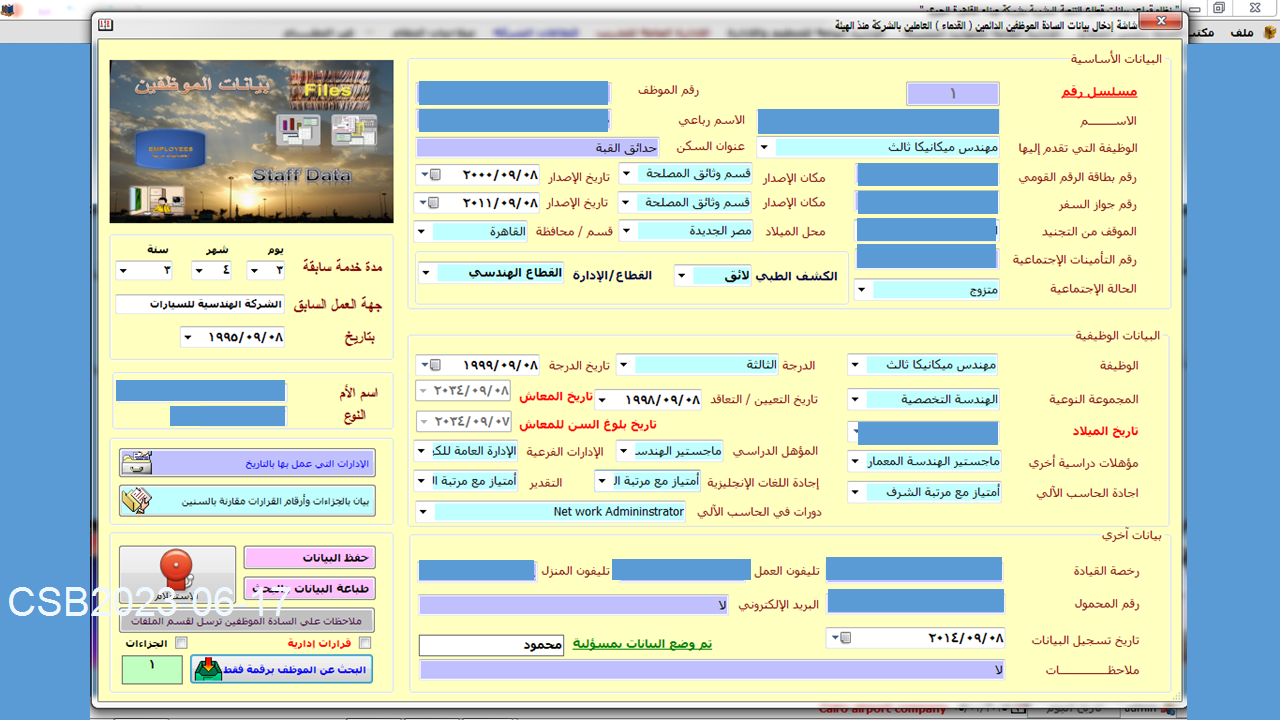Viewport: 1280px width, 720px height.
Task: Tick the الجزاءات checkbox
Action: click(x=181, y=643)
